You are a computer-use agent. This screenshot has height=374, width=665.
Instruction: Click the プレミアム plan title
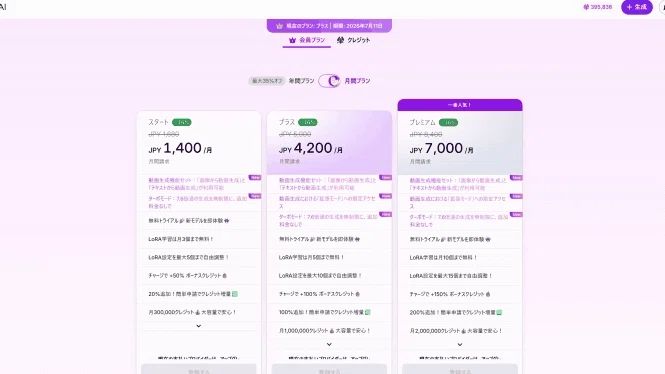(x=422, y=123)
